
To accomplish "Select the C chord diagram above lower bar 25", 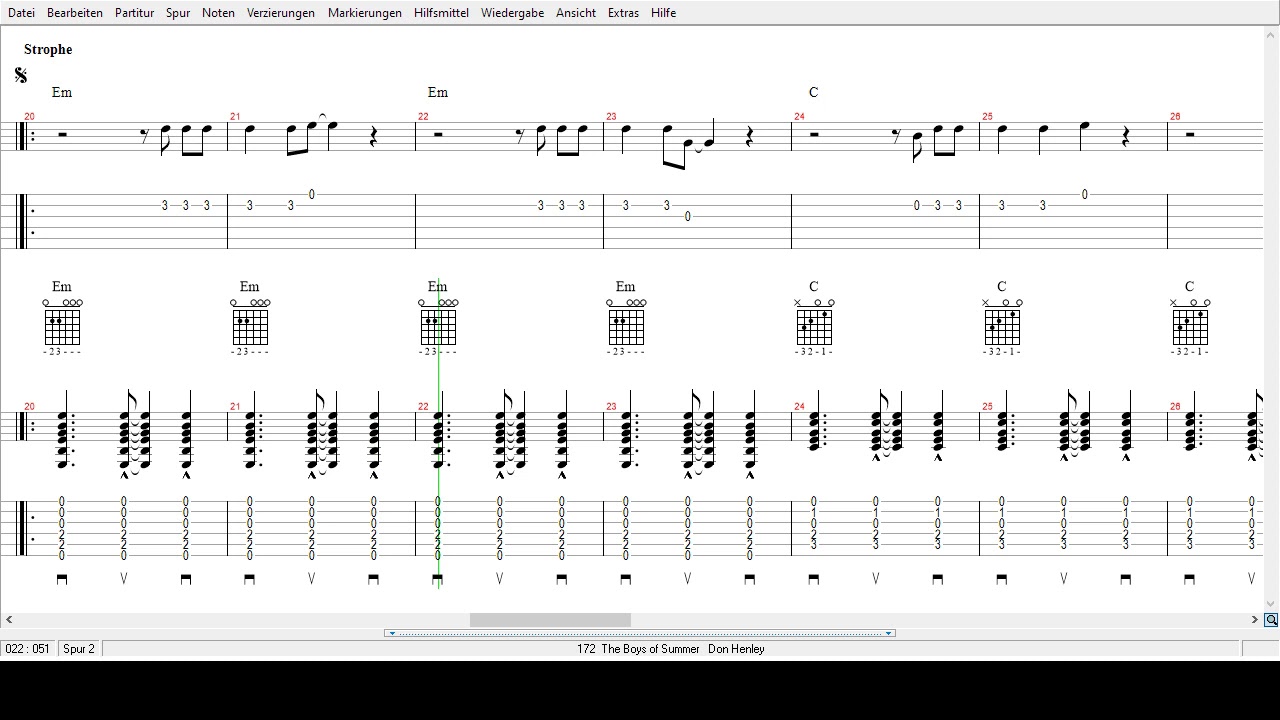I will coord(1002,327).
